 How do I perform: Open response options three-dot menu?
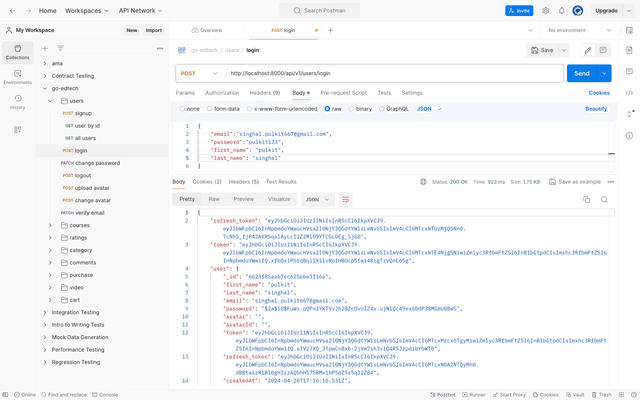tap(611, 182)
